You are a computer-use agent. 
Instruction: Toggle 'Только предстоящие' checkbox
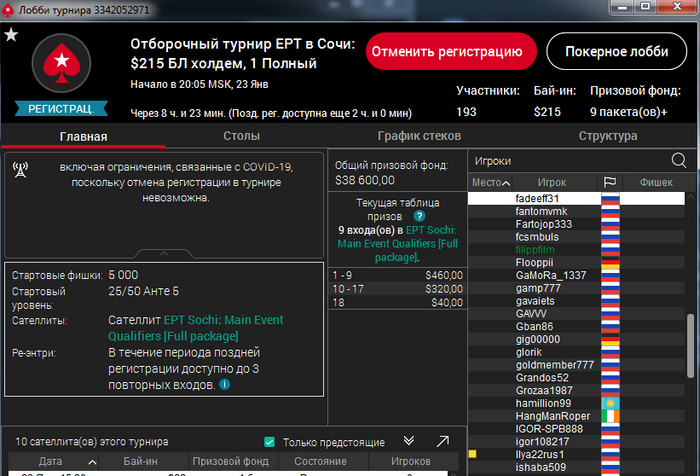tap(269, 442)
